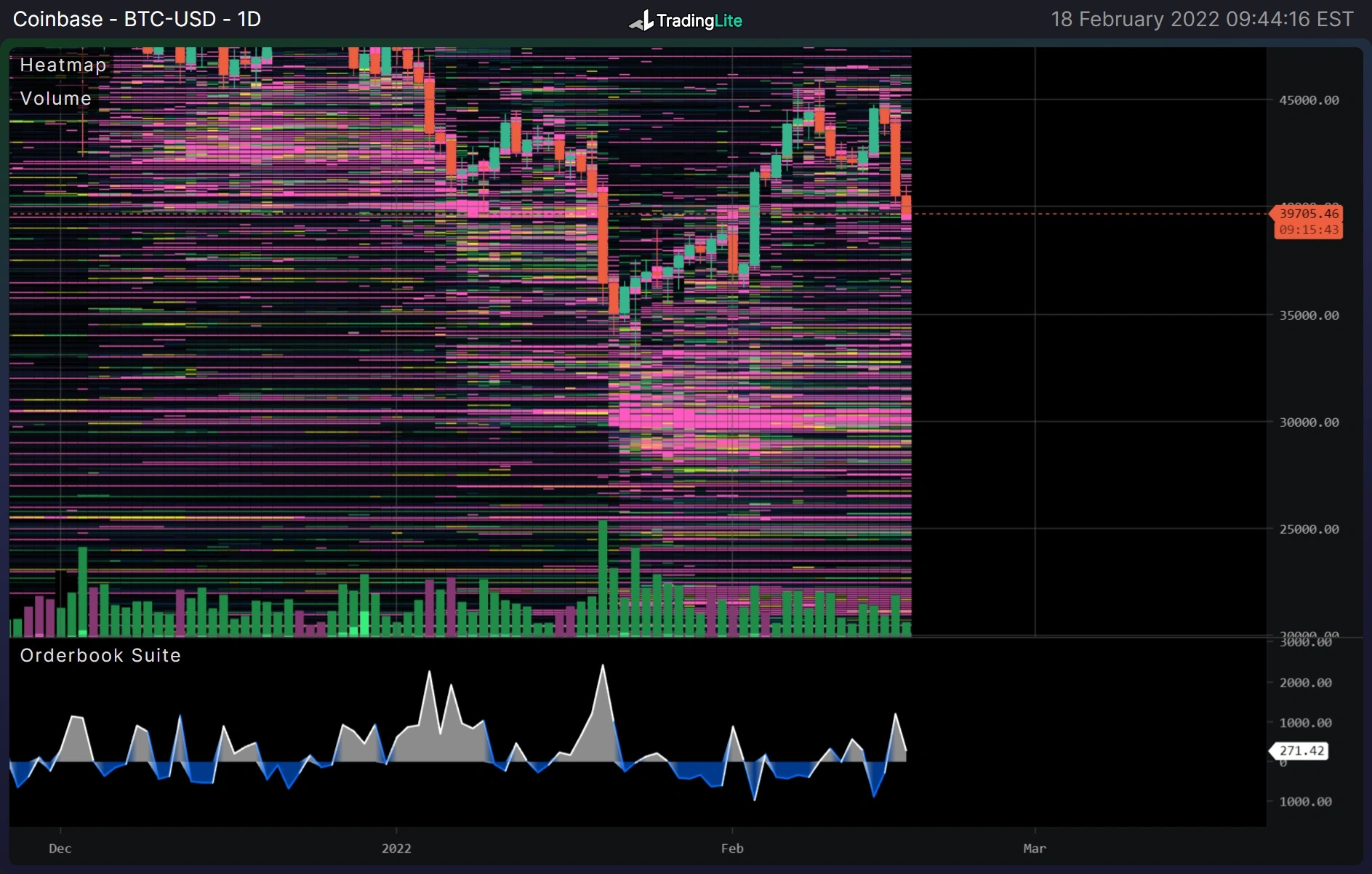Screen dimensions: 1372x874
Task: Click the candle countdown timer 09:15:43
Action: (x=1309, y=230)
